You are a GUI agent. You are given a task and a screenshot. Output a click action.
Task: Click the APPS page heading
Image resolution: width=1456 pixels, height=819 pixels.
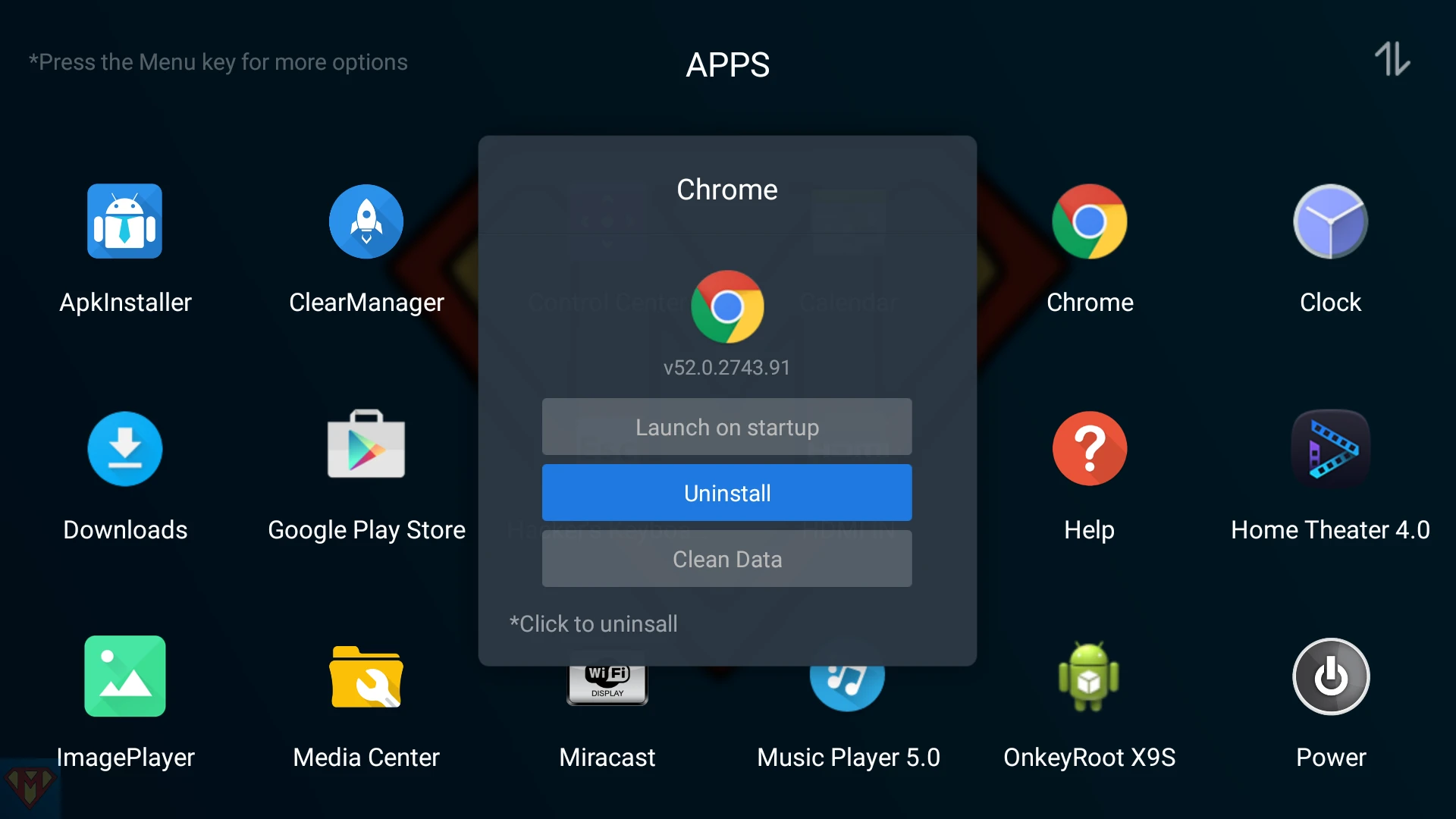728,65
